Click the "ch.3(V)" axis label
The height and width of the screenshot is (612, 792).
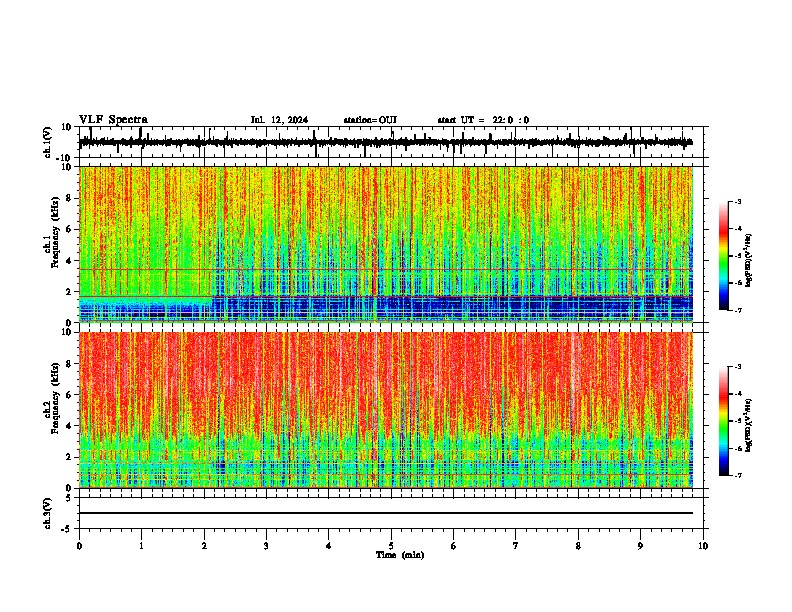[48, 513]
